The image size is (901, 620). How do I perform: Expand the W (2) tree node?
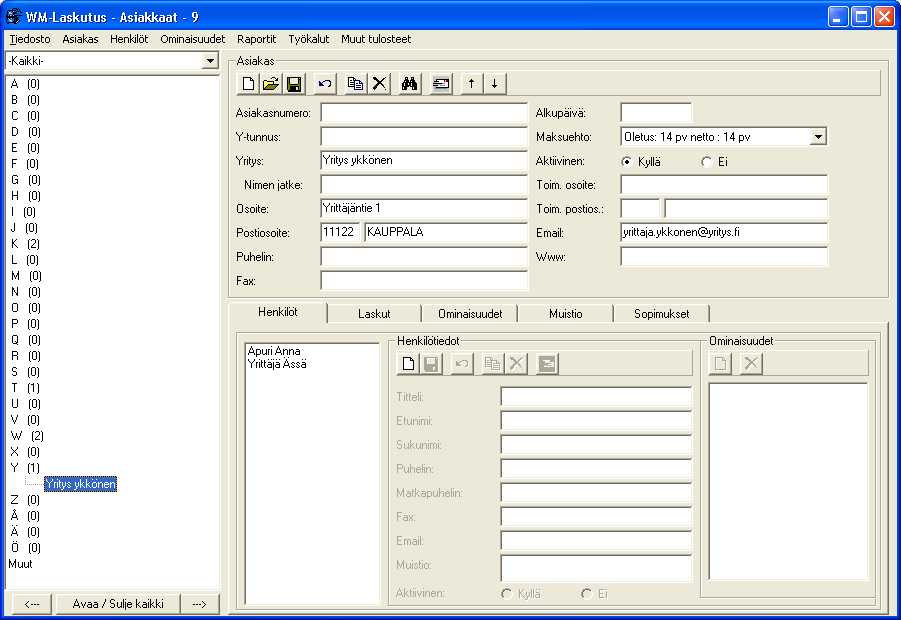(27, 436)
